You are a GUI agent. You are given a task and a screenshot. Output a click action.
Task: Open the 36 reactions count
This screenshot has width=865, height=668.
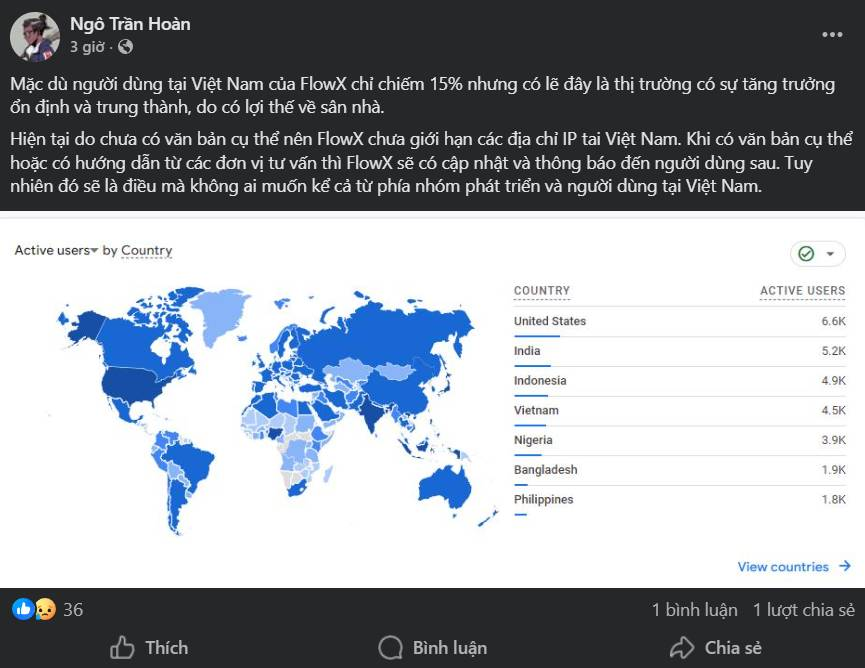coord(73,610)
